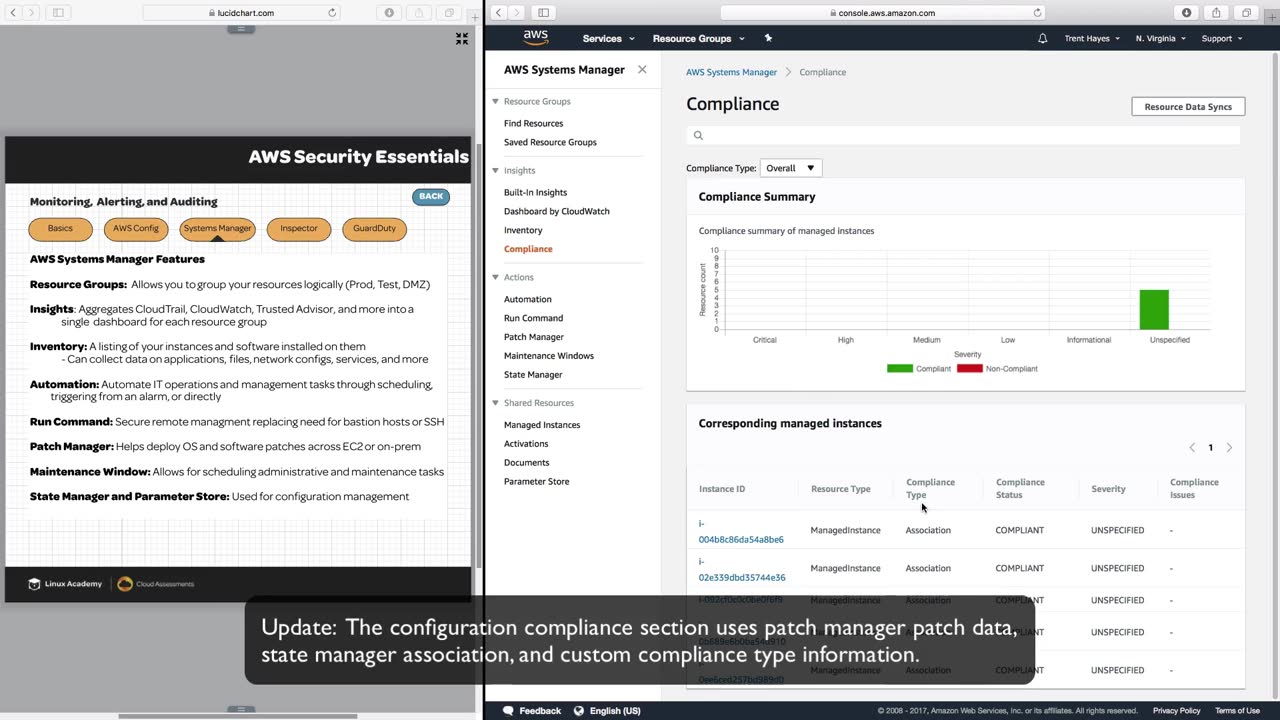
Task: Go back in the Lucidchart Safari window
Action: point(13,13)
